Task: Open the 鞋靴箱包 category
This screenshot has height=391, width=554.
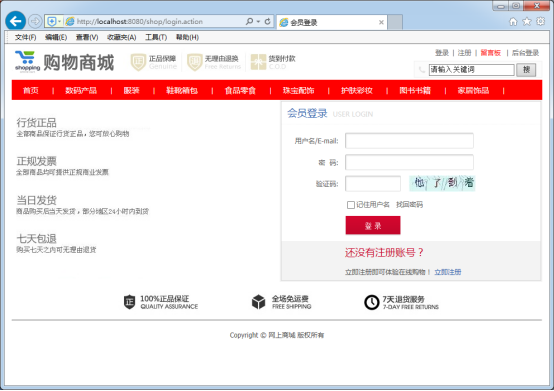Action: 182,90
